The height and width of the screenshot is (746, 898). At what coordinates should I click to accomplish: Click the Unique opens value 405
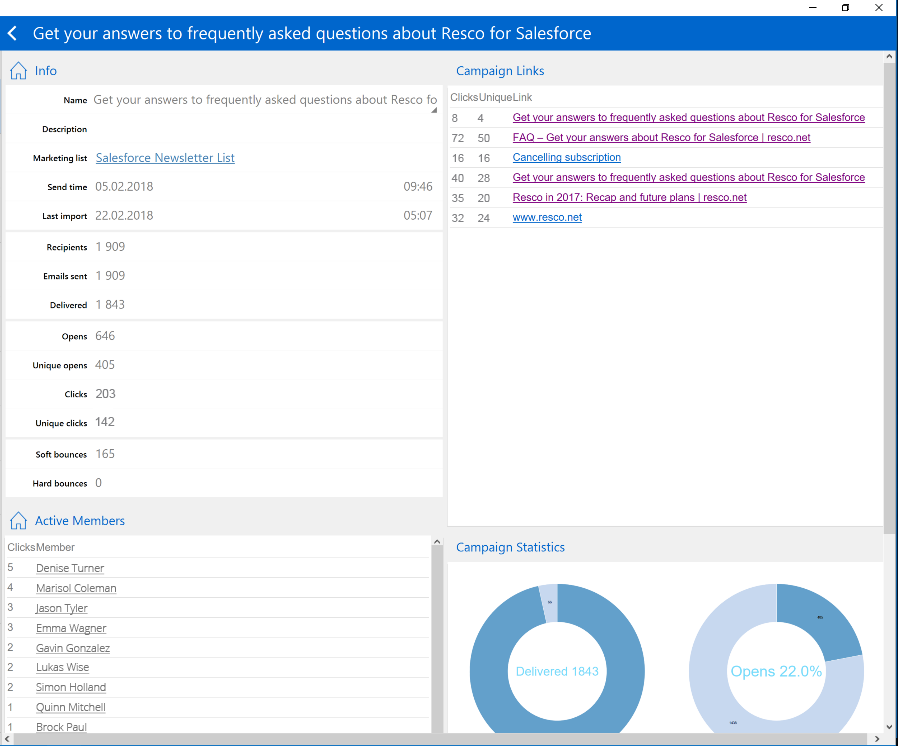[105, 365]
